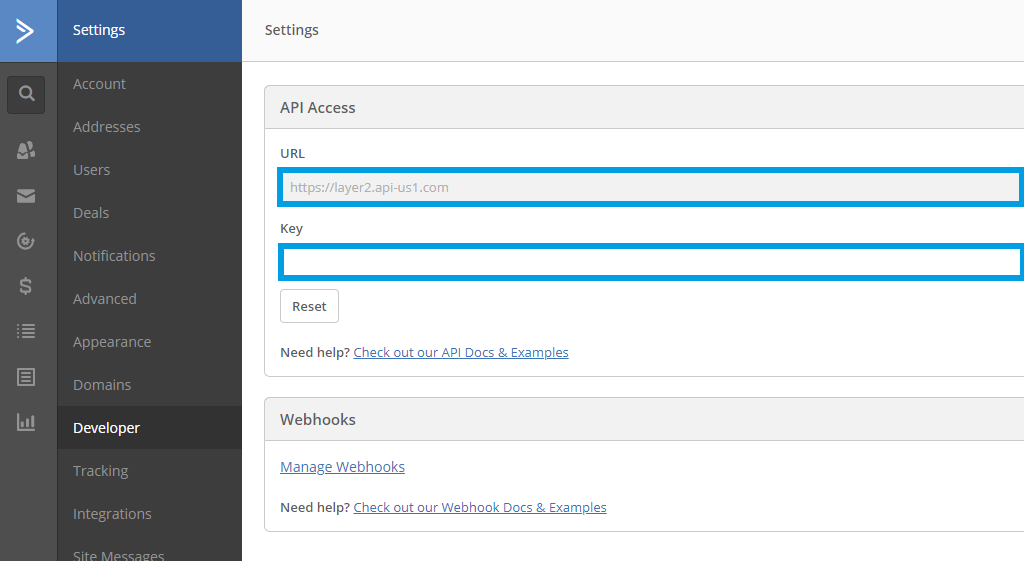The height and width of the screenshot is (561, 1024).
Task: Navigate to Integrations settings
Action: coord(112,514)
